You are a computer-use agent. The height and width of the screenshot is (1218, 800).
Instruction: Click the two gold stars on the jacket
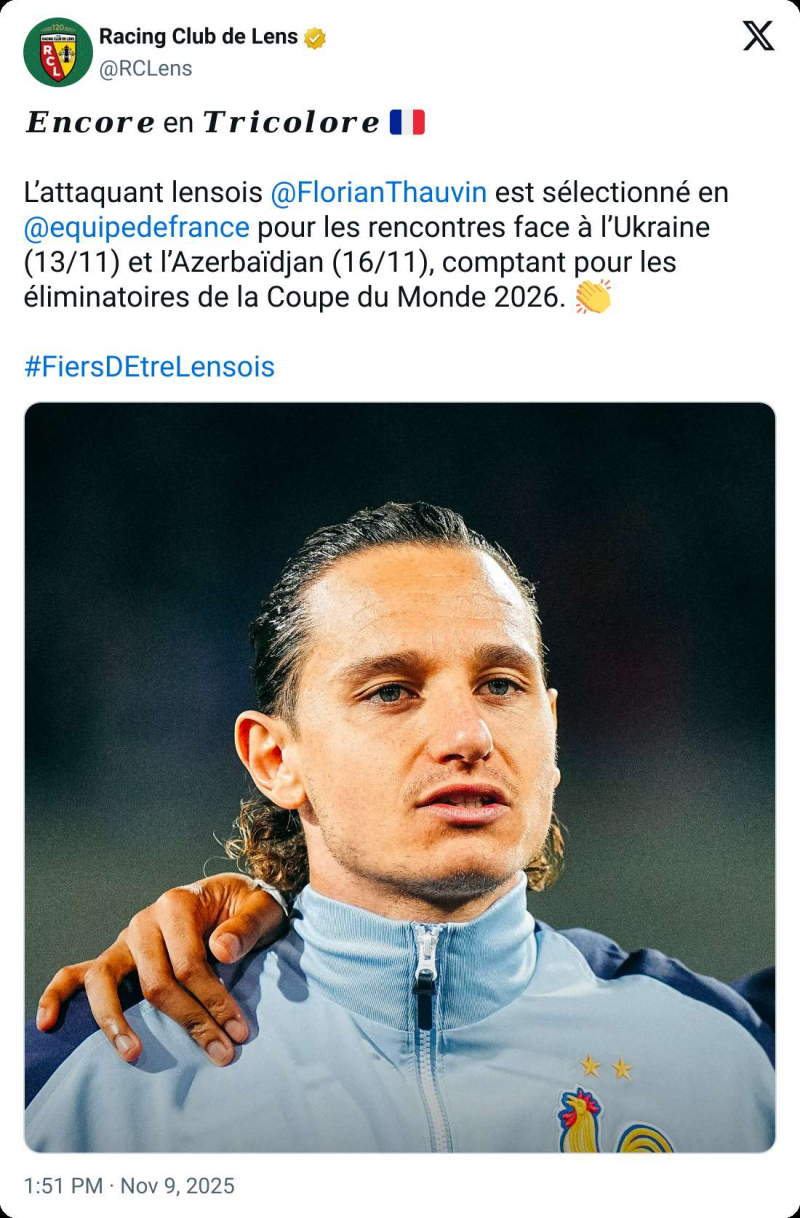(606, 1067)
